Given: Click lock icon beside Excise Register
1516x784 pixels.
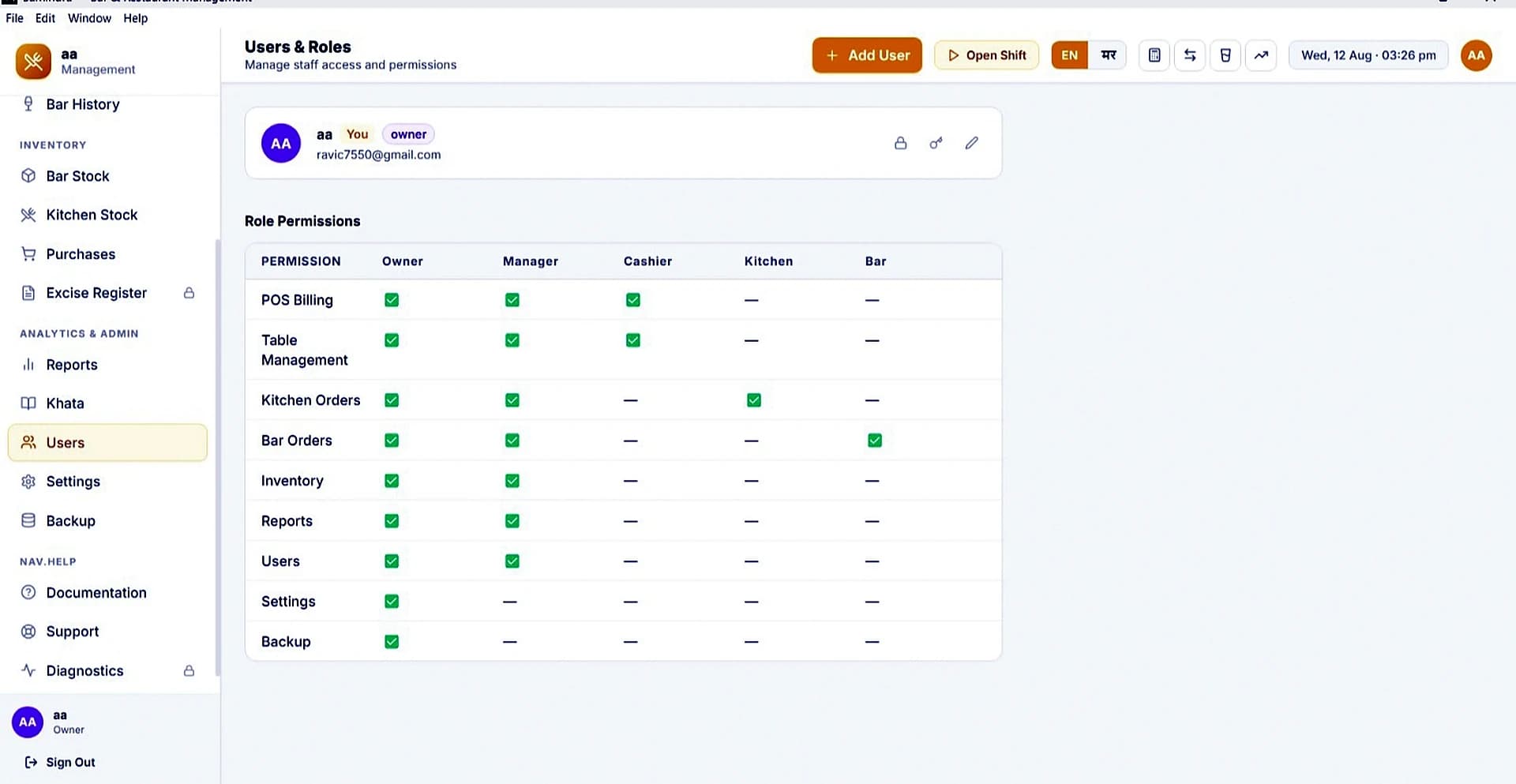Looking at the screenshot, I should [189, 293].
